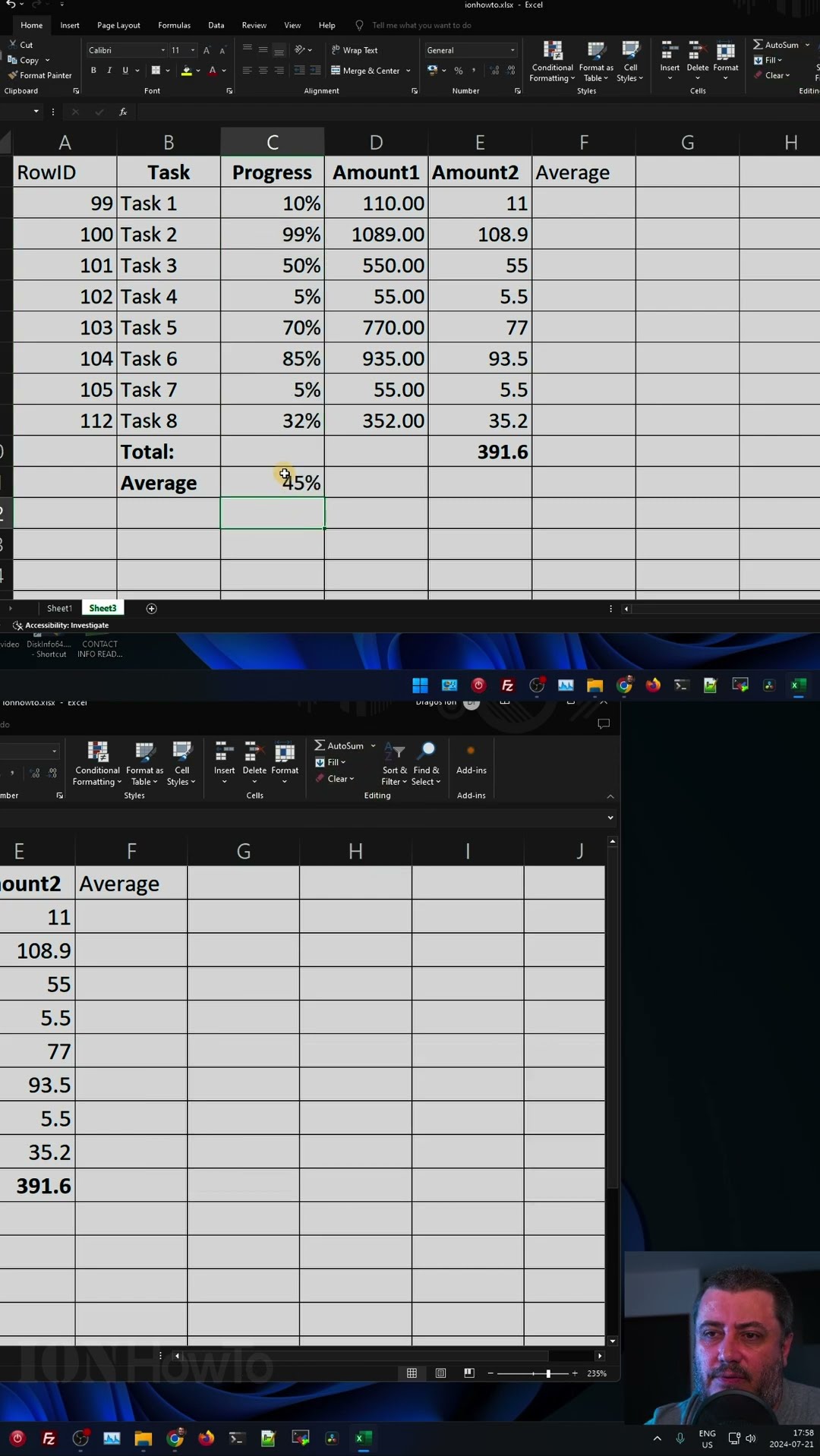
Task: Open the Font size dropdown showing 11
Action: point(193,50)
